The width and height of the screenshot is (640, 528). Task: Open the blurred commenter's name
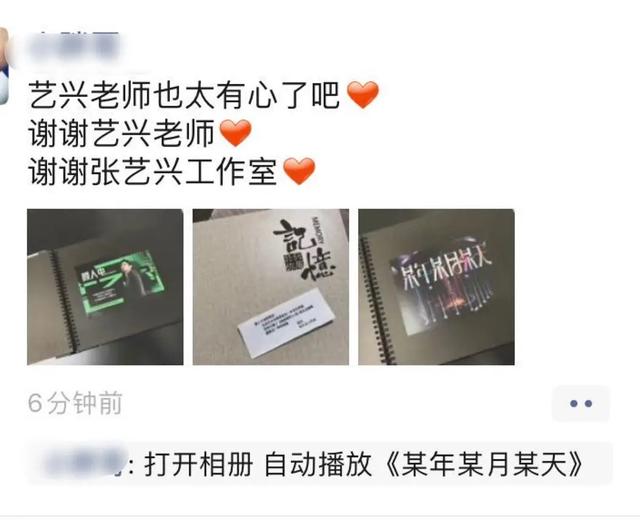(x=84, y=464)
